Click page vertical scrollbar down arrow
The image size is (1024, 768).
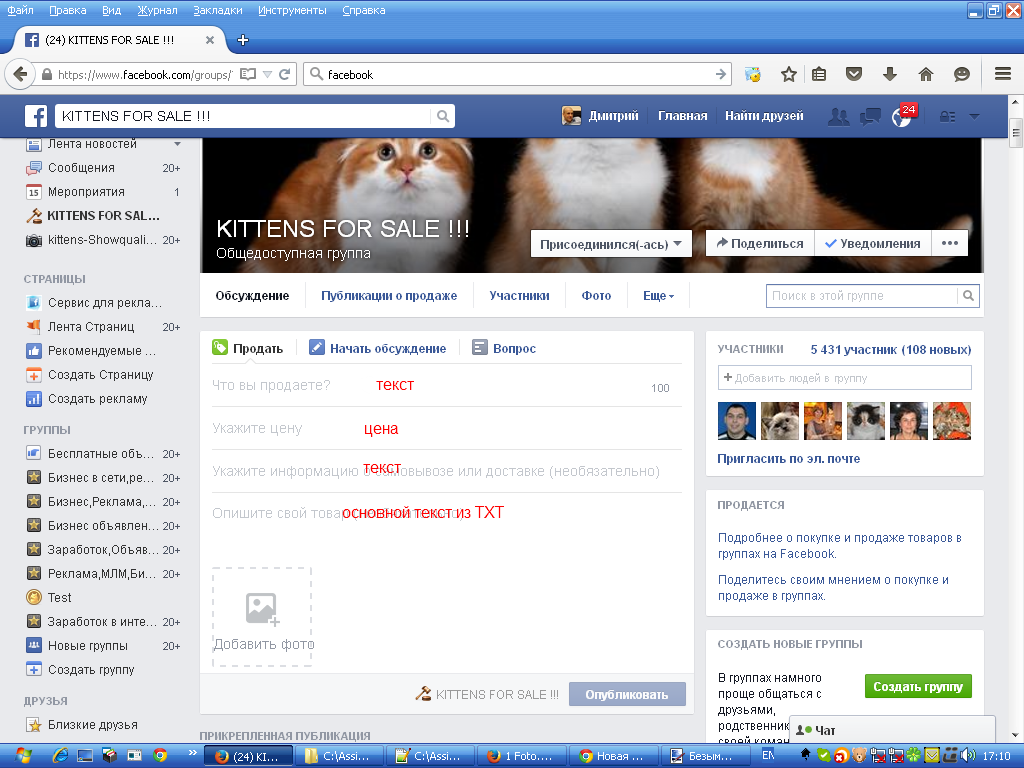point(1016,735)
